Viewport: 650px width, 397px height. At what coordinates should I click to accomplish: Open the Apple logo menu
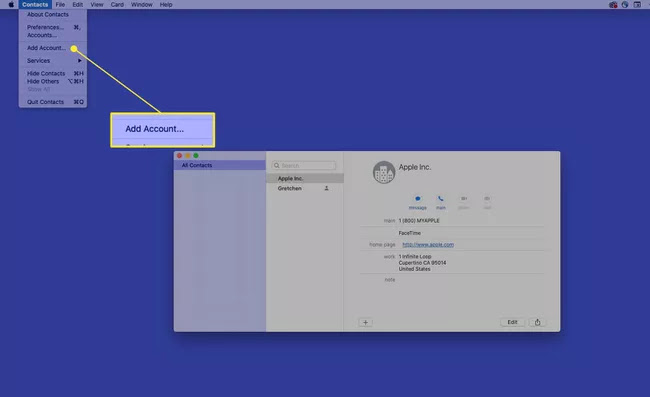click(x=11, y=5)
